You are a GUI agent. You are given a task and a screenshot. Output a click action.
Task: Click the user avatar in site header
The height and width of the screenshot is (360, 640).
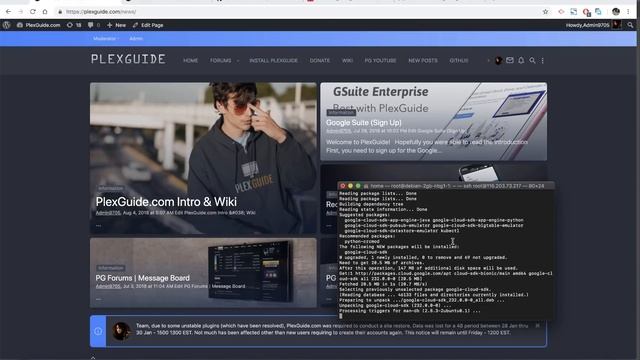(498, 60)
